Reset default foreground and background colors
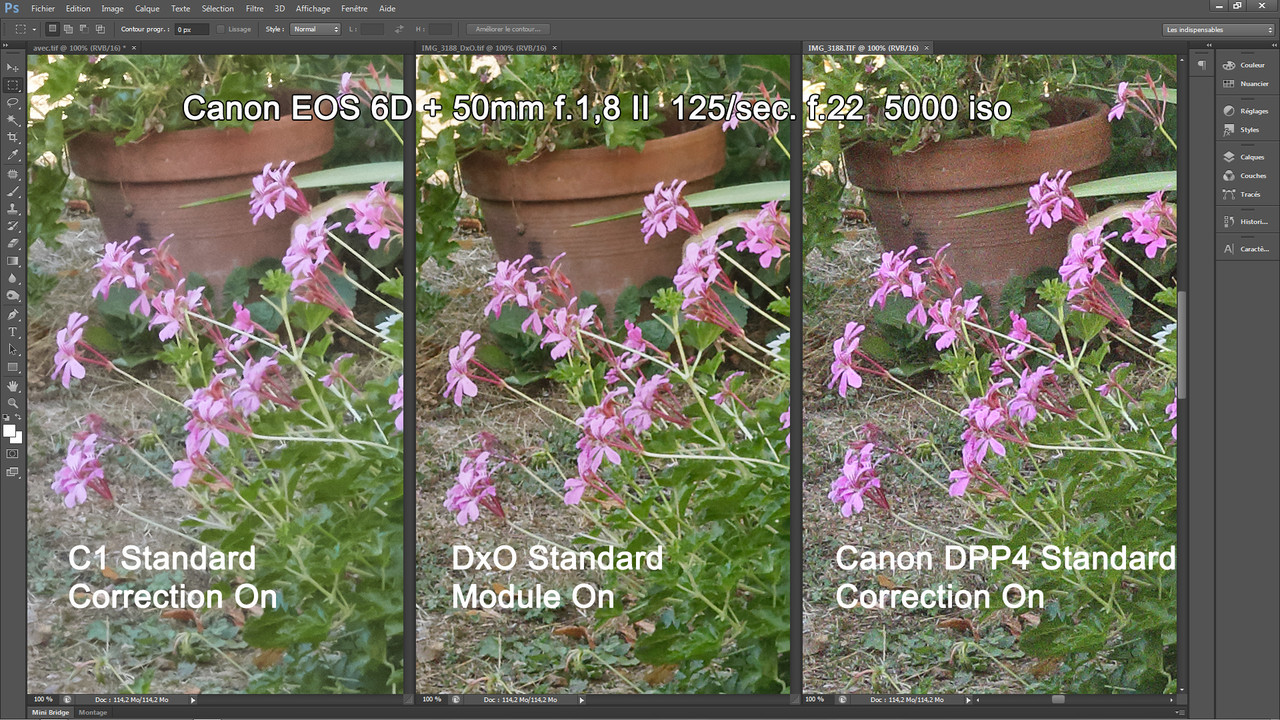This screenshot has height=720, width=1280. [7, 415]
